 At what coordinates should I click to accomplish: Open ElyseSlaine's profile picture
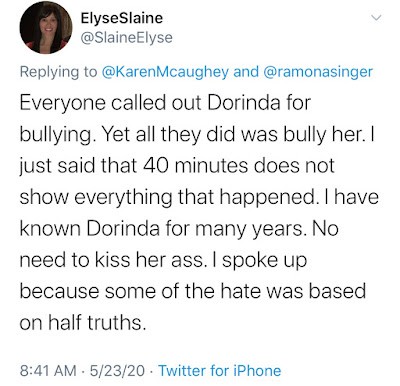click(x=46, y=28)
